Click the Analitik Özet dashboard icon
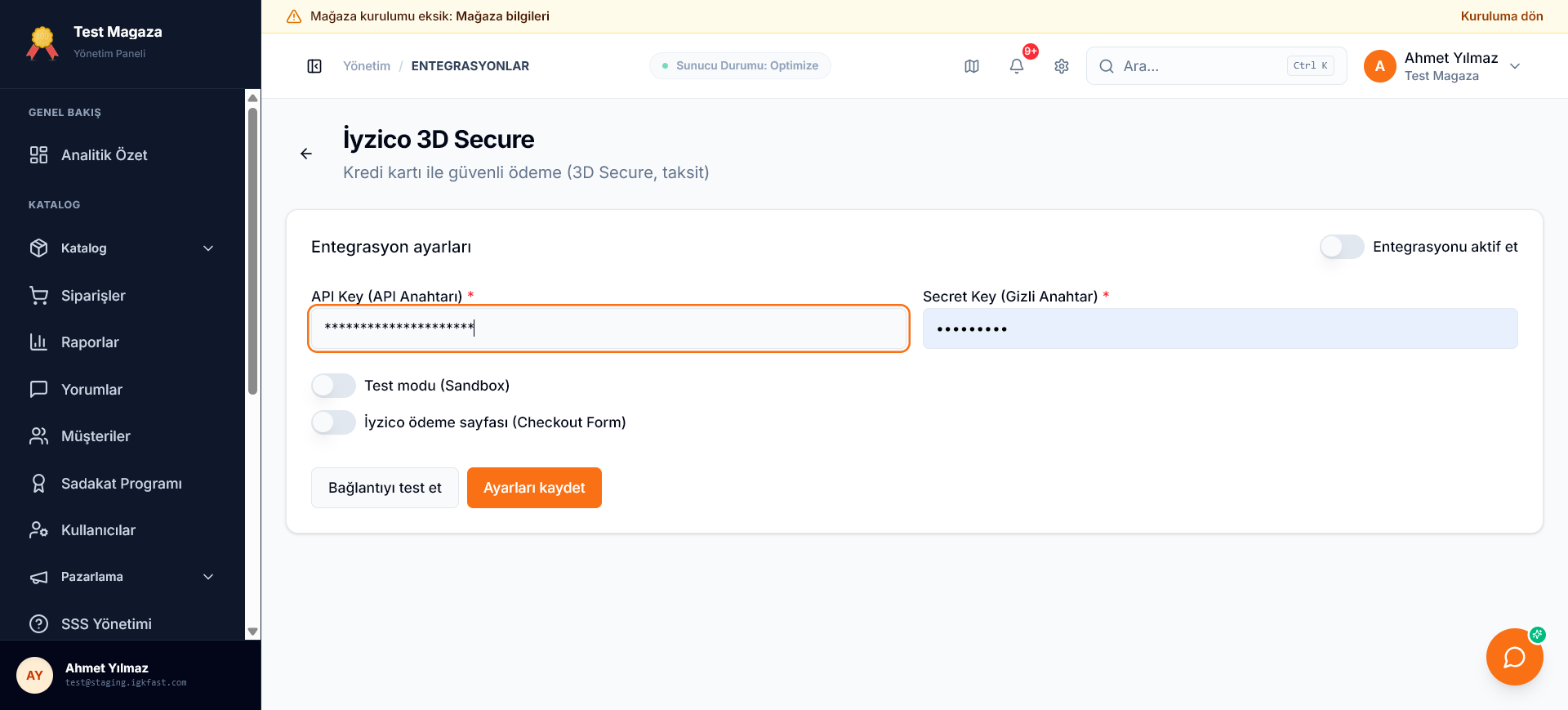The height and width of the screenshot is (710, 1568). coord(38,155)
